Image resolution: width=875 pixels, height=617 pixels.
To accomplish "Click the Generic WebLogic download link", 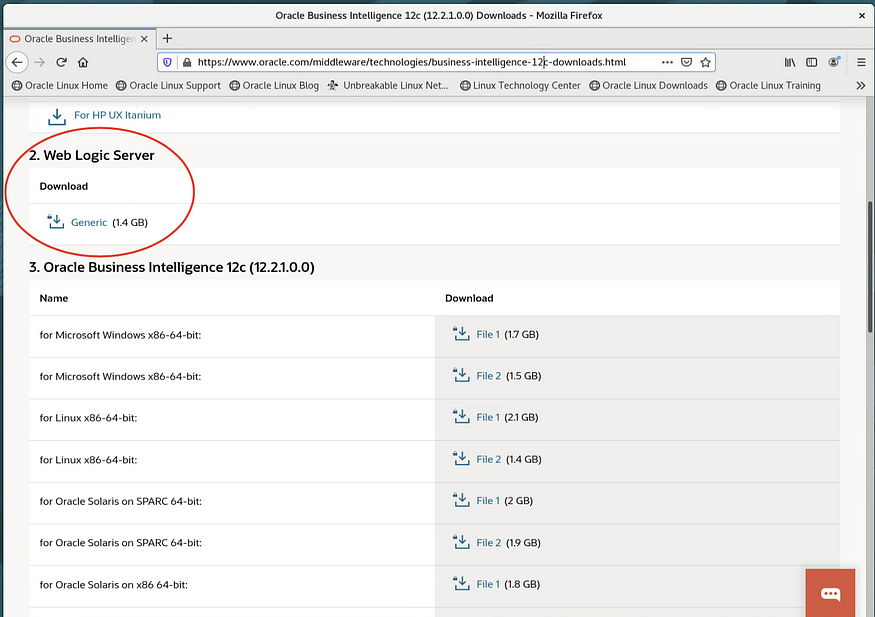I will pyautogui.click(x=89, y=222).
